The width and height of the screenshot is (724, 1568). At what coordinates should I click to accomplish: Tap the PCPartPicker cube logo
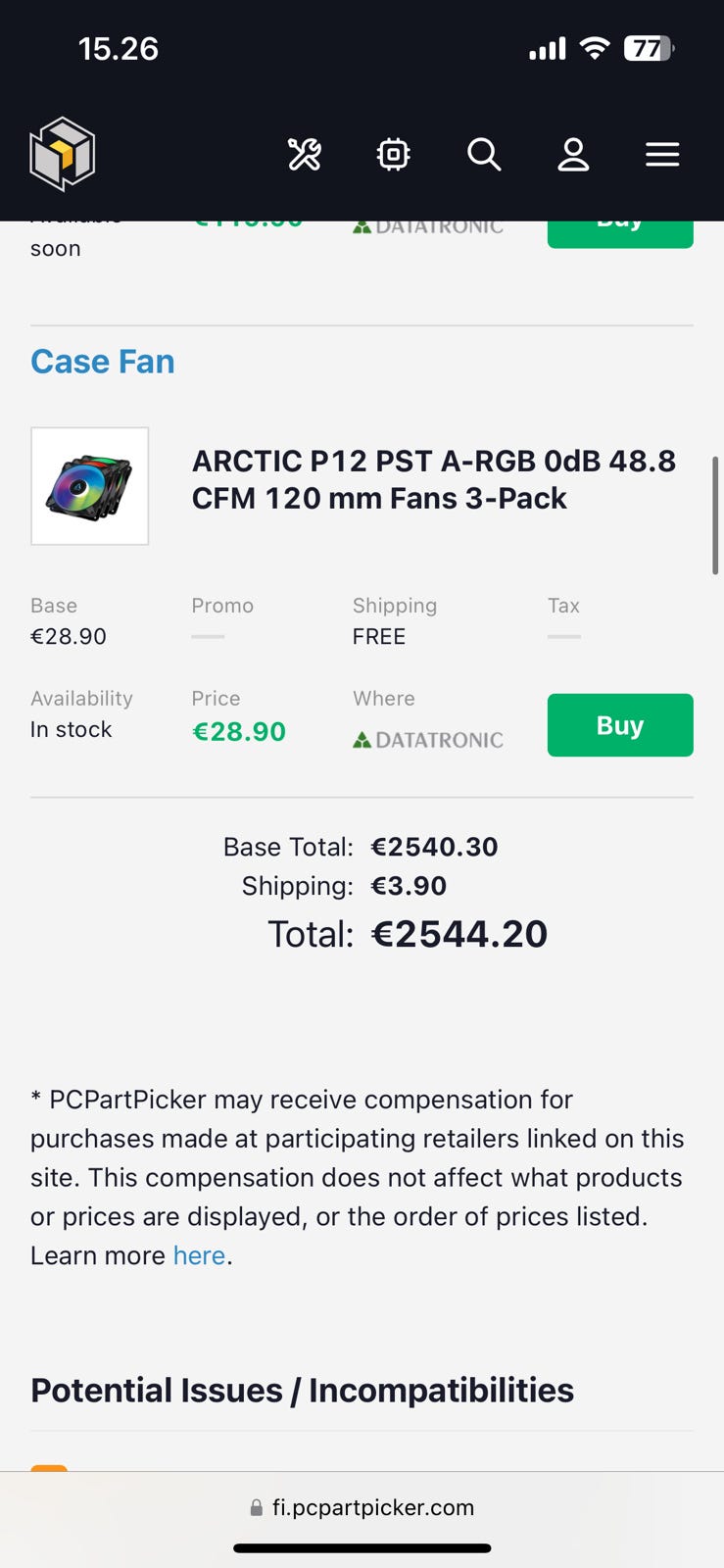coord(63,154)
